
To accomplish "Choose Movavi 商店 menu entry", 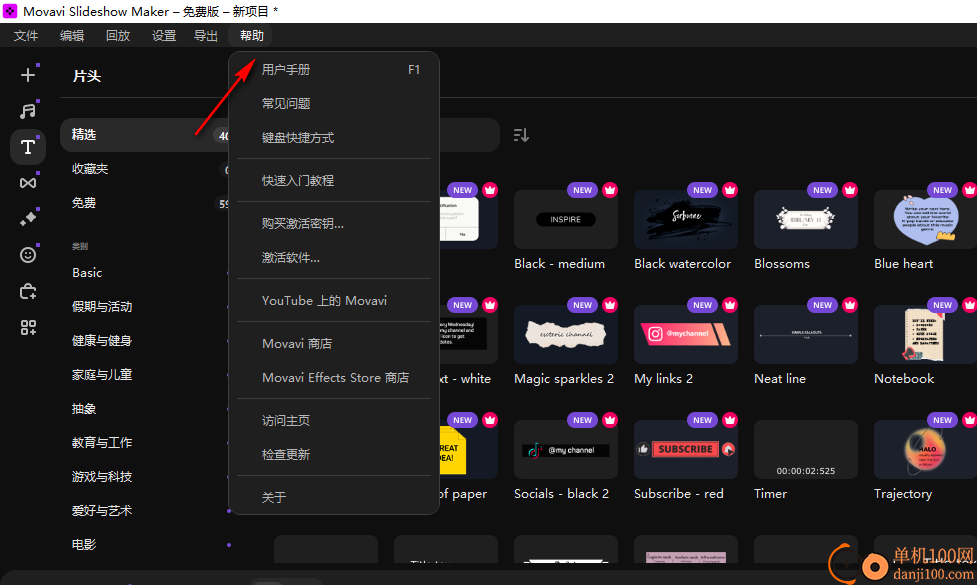I will 334,344.
